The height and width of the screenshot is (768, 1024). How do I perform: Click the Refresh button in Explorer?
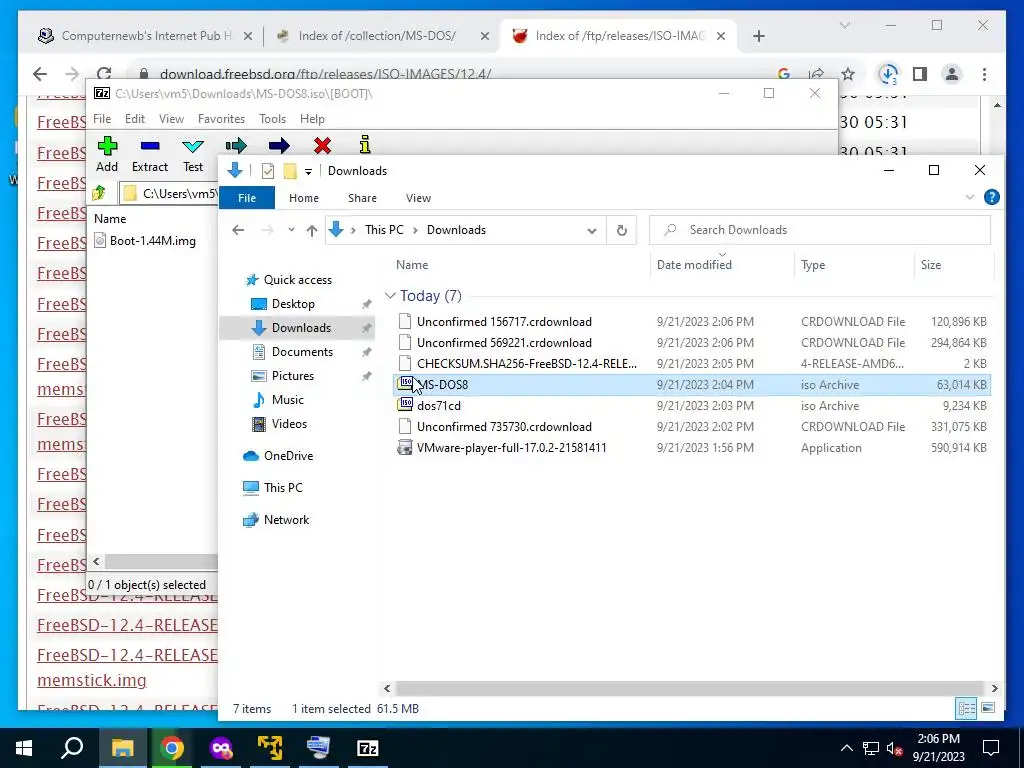pos(622,231)
